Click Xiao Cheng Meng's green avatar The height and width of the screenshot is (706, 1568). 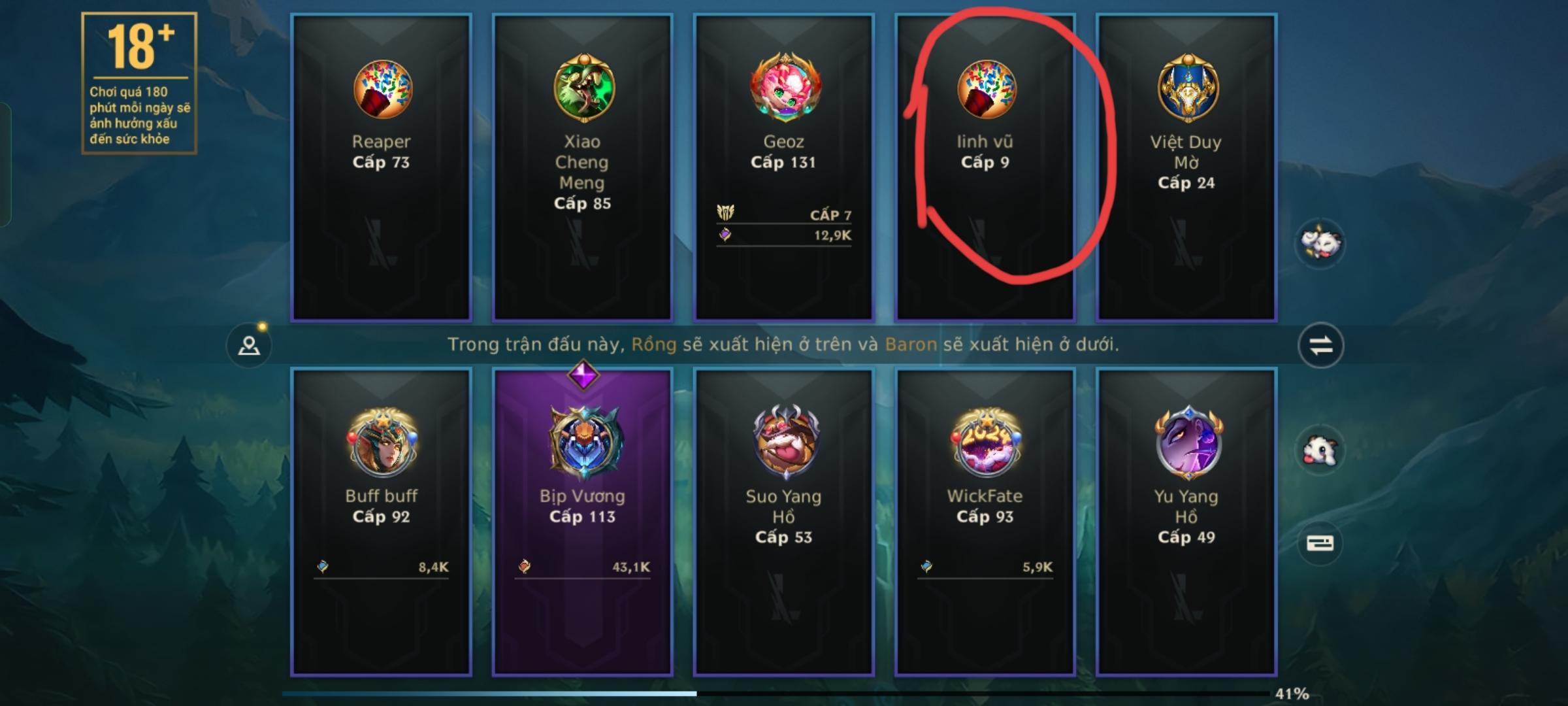click(x=583, y=88)
